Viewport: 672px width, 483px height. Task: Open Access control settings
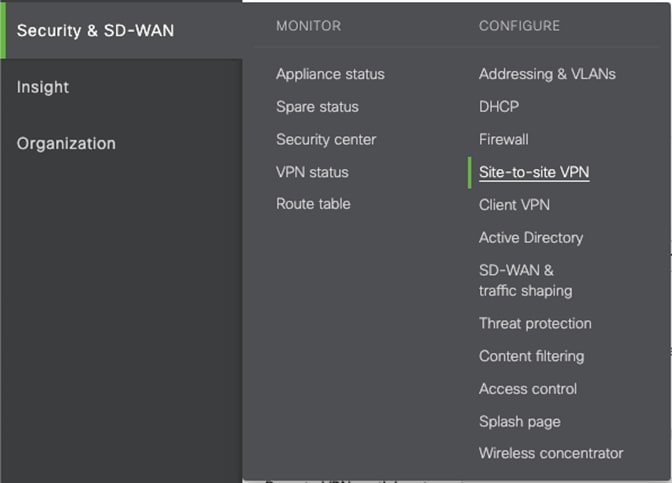pos(528,389)
